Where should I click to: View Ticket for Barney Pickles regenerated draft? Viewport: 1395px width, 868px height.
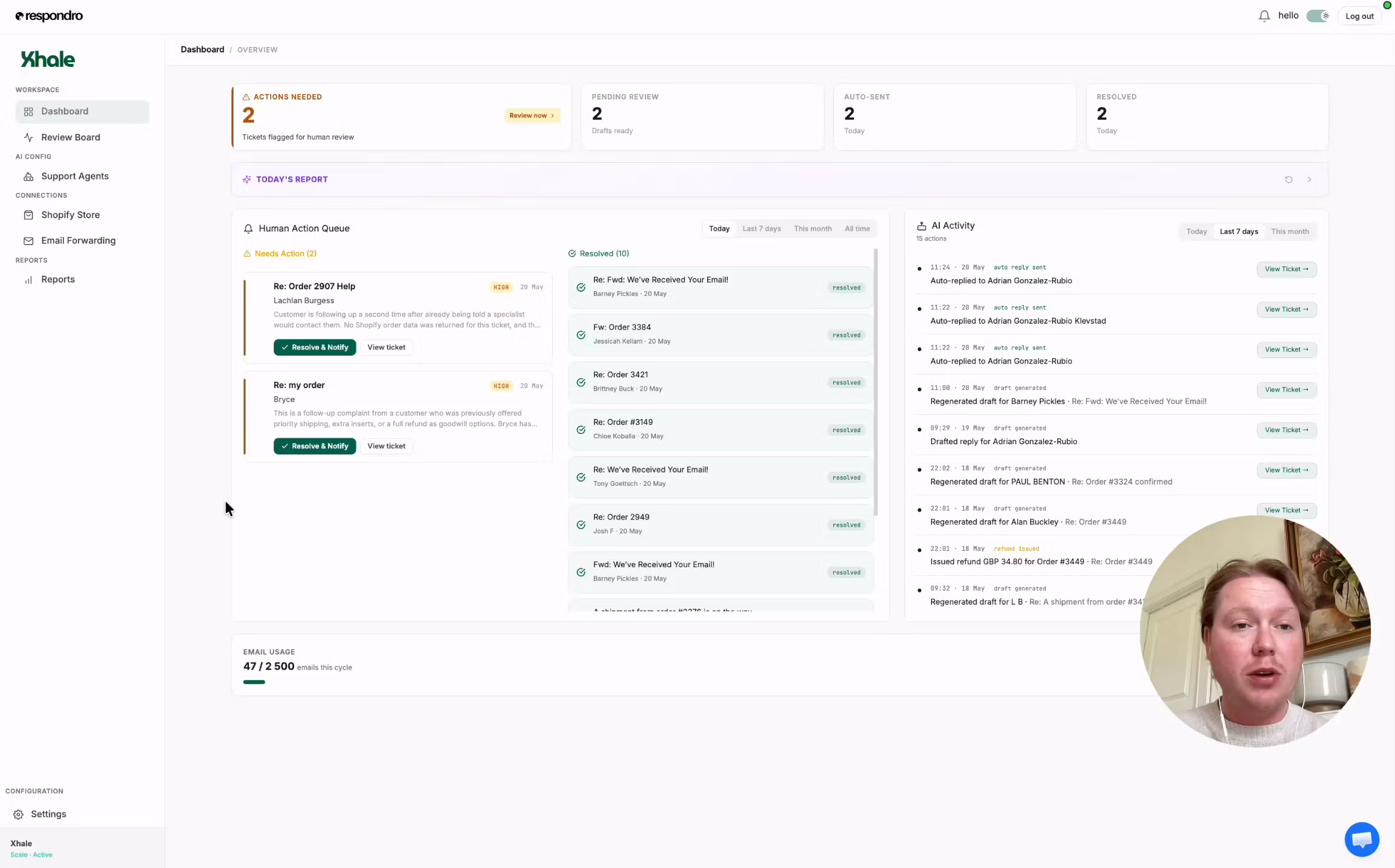[1286, 390]
